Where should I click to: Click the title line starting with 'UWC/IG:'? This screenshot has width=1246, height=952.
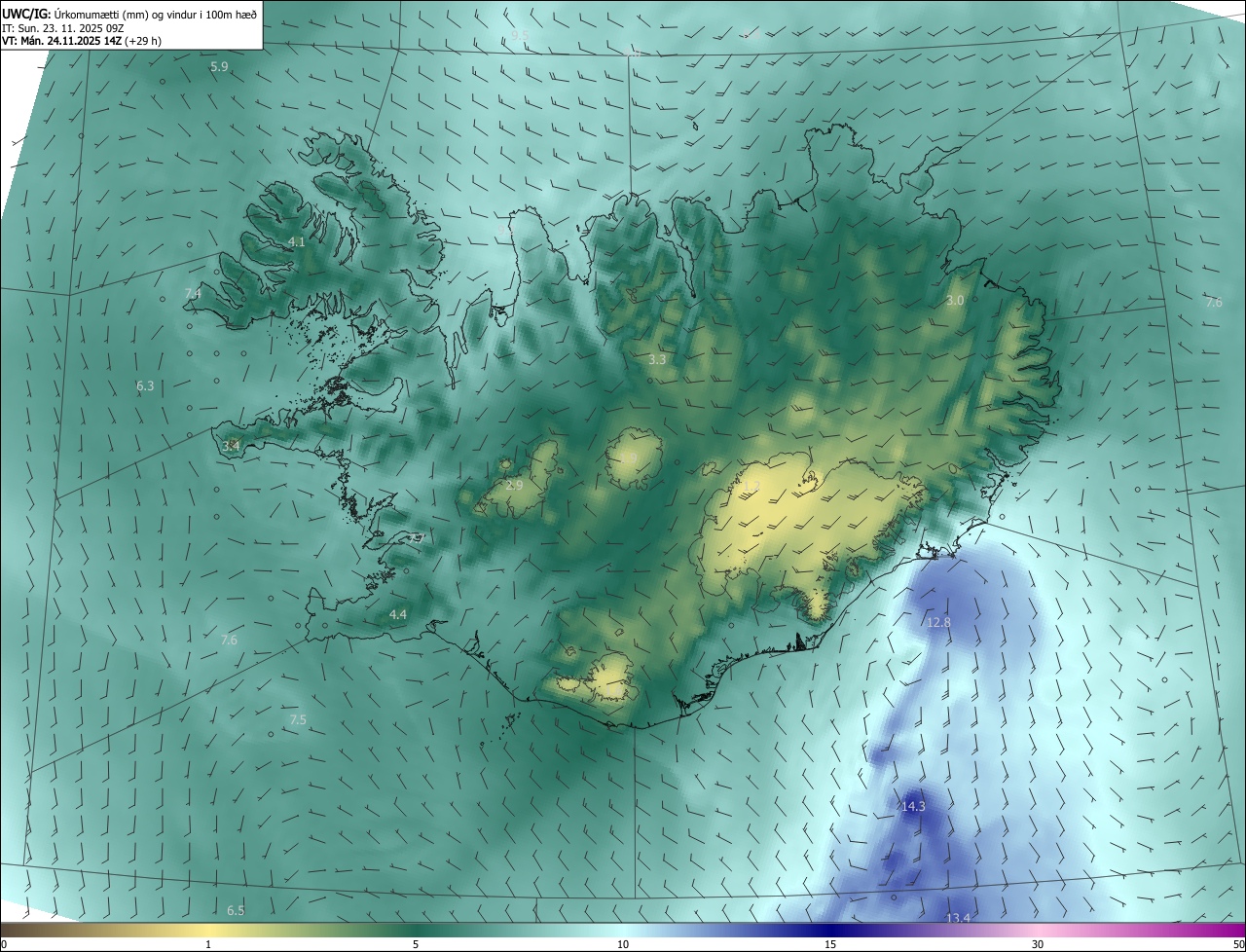tap(130, 14)
